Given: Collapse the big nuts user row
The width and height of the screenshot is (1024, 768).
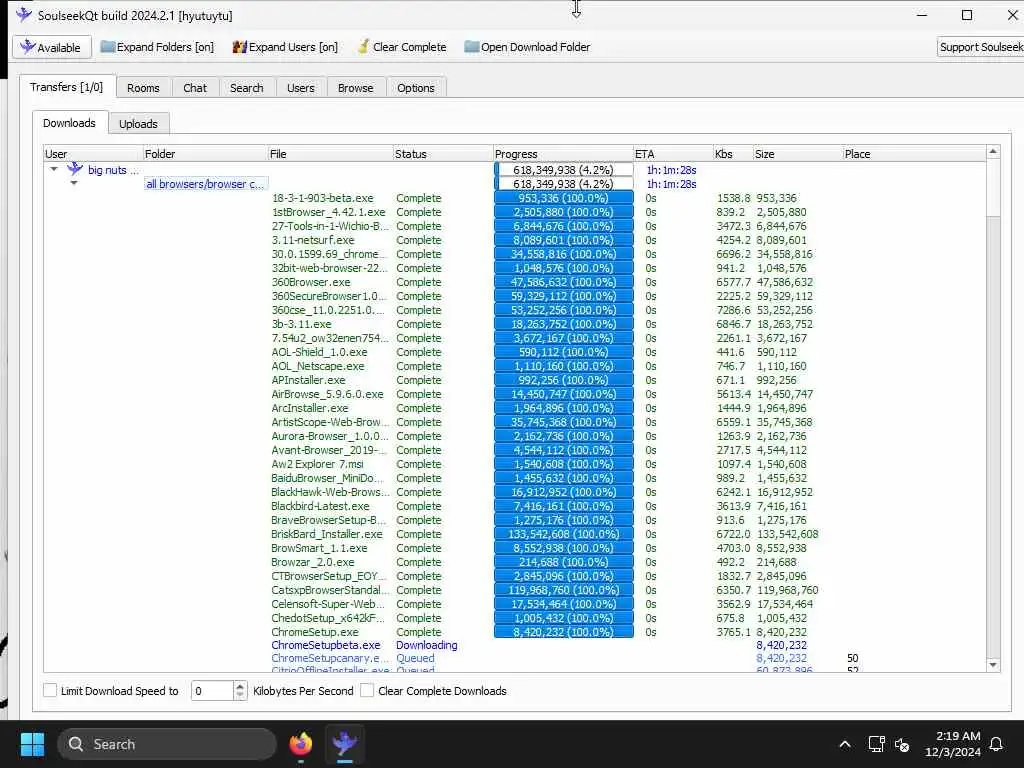Looking at the screenshot, I should tap(54, 169).
